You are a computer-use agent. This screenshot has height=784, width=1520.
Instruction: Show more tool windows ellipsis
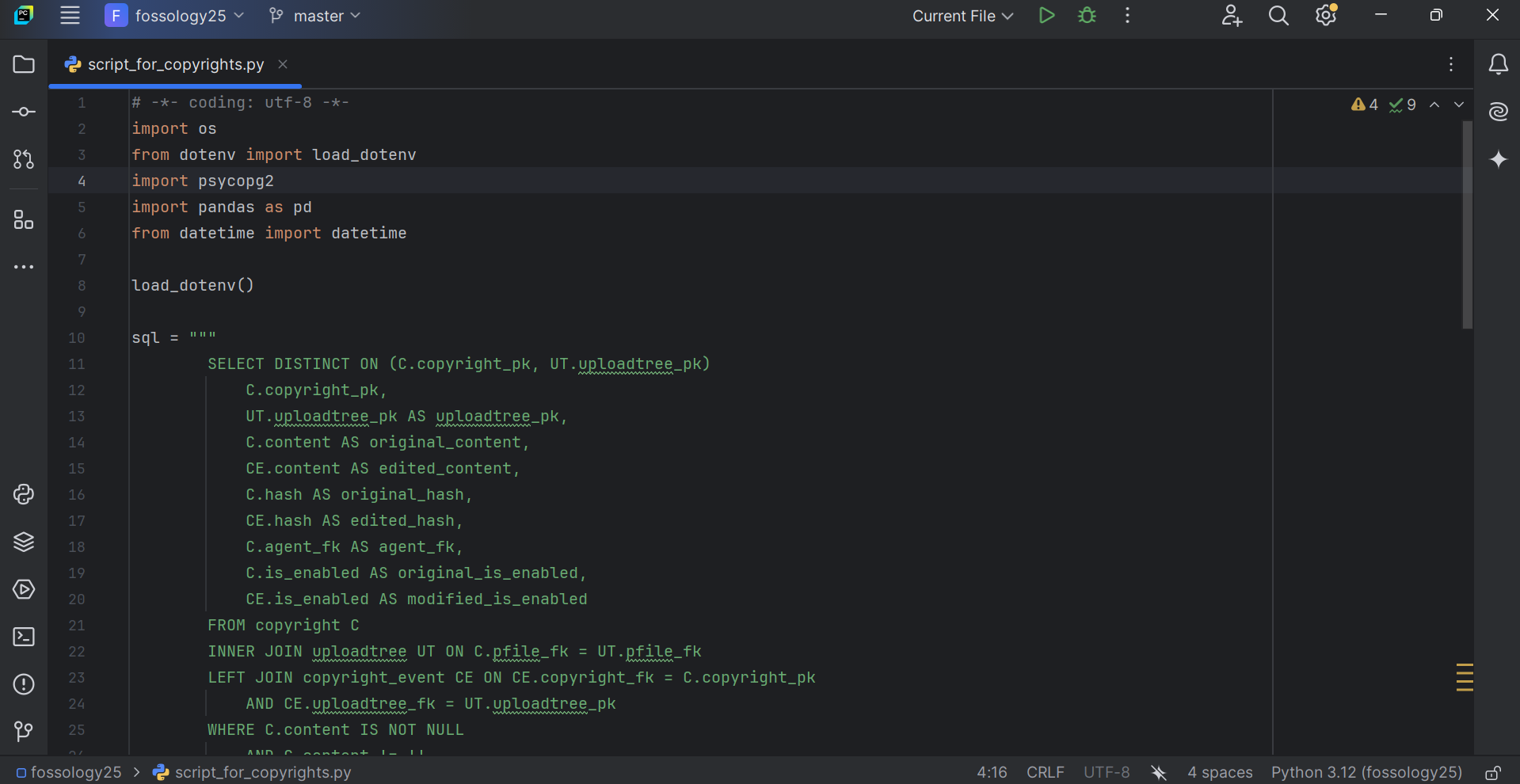click(x=24, y=267)
